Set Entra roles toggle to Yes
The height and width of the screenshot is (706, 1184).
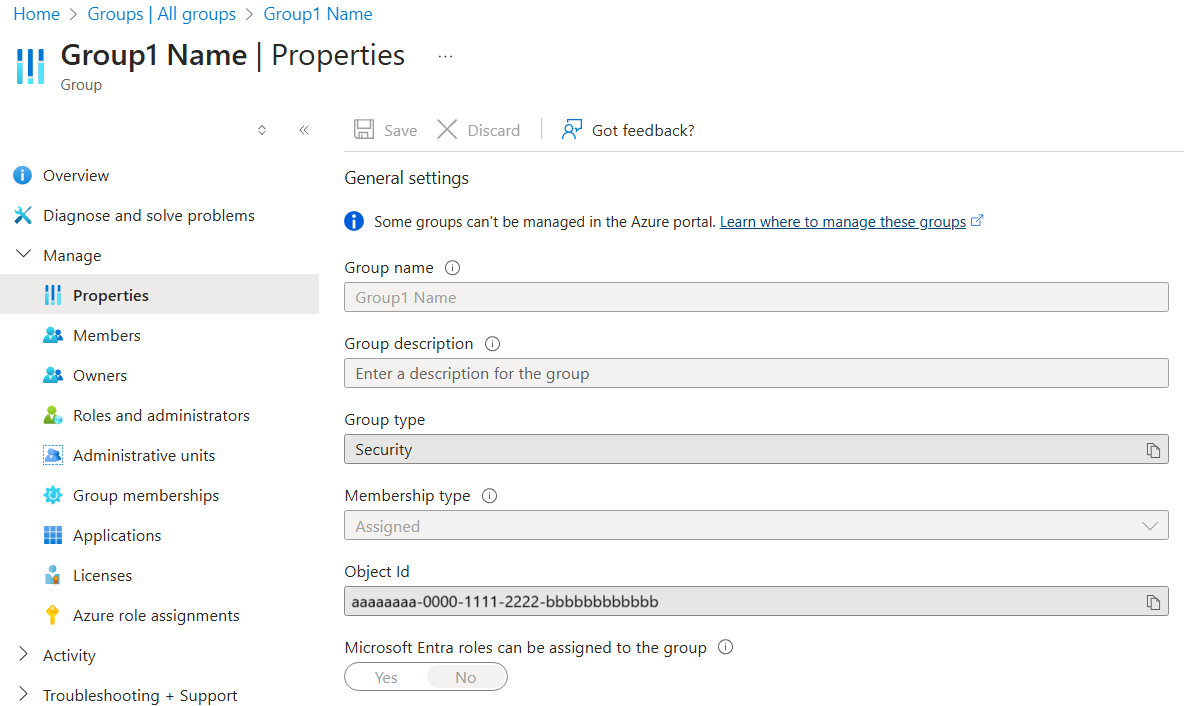pos(386,677)
